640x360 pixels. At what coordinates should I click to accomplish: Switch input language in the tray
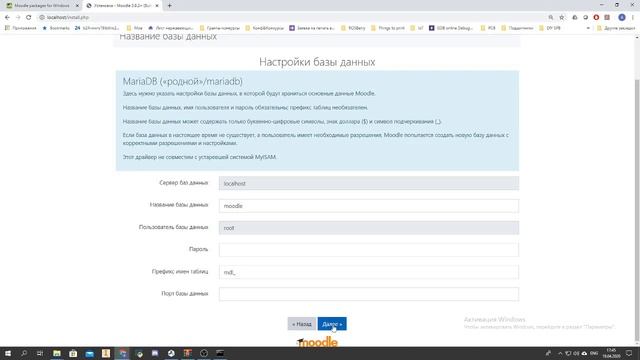[594, 353]
